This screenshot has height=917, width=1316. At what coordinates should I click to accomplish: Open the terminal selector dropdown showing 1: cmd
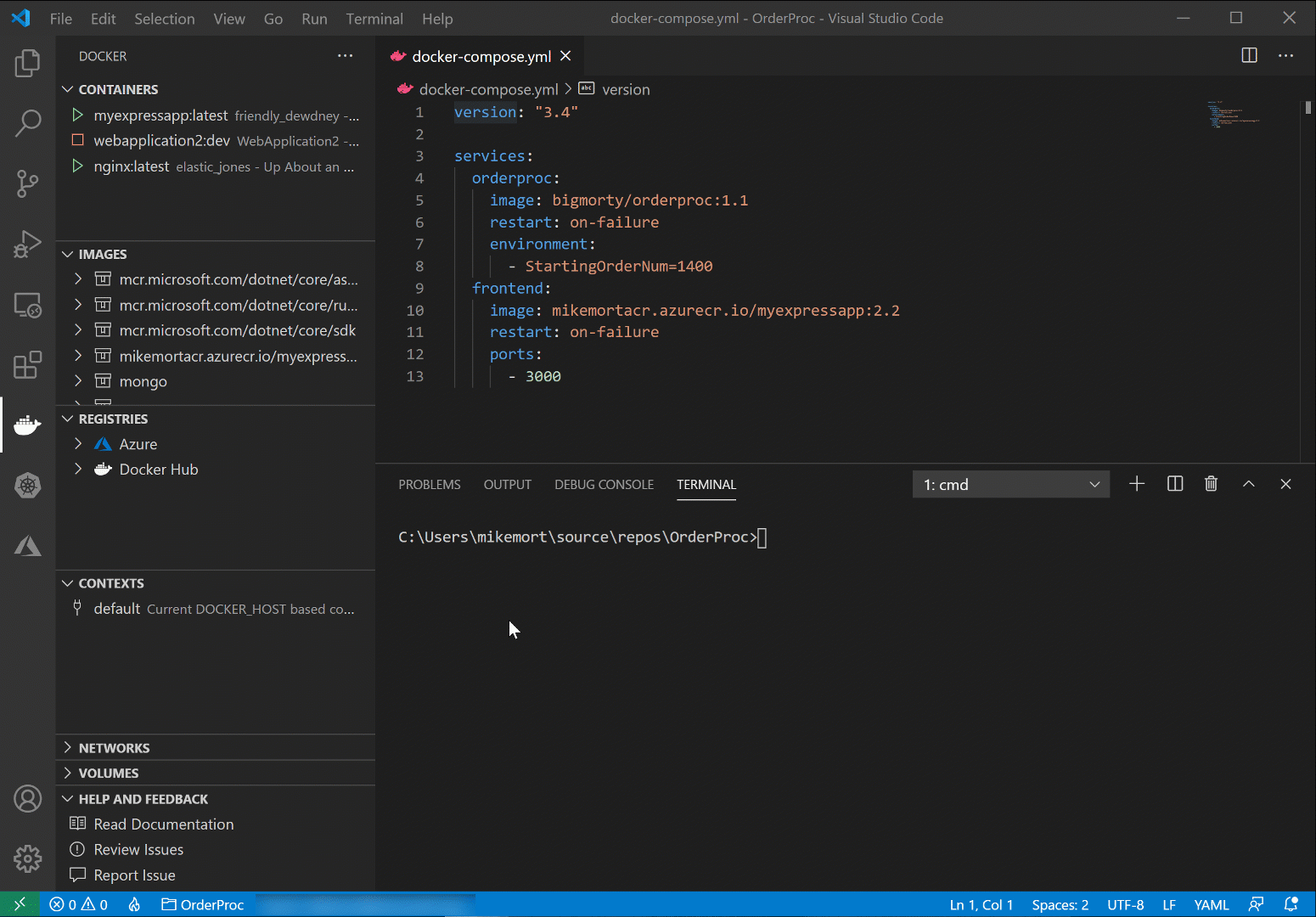tap(1010, 484)
